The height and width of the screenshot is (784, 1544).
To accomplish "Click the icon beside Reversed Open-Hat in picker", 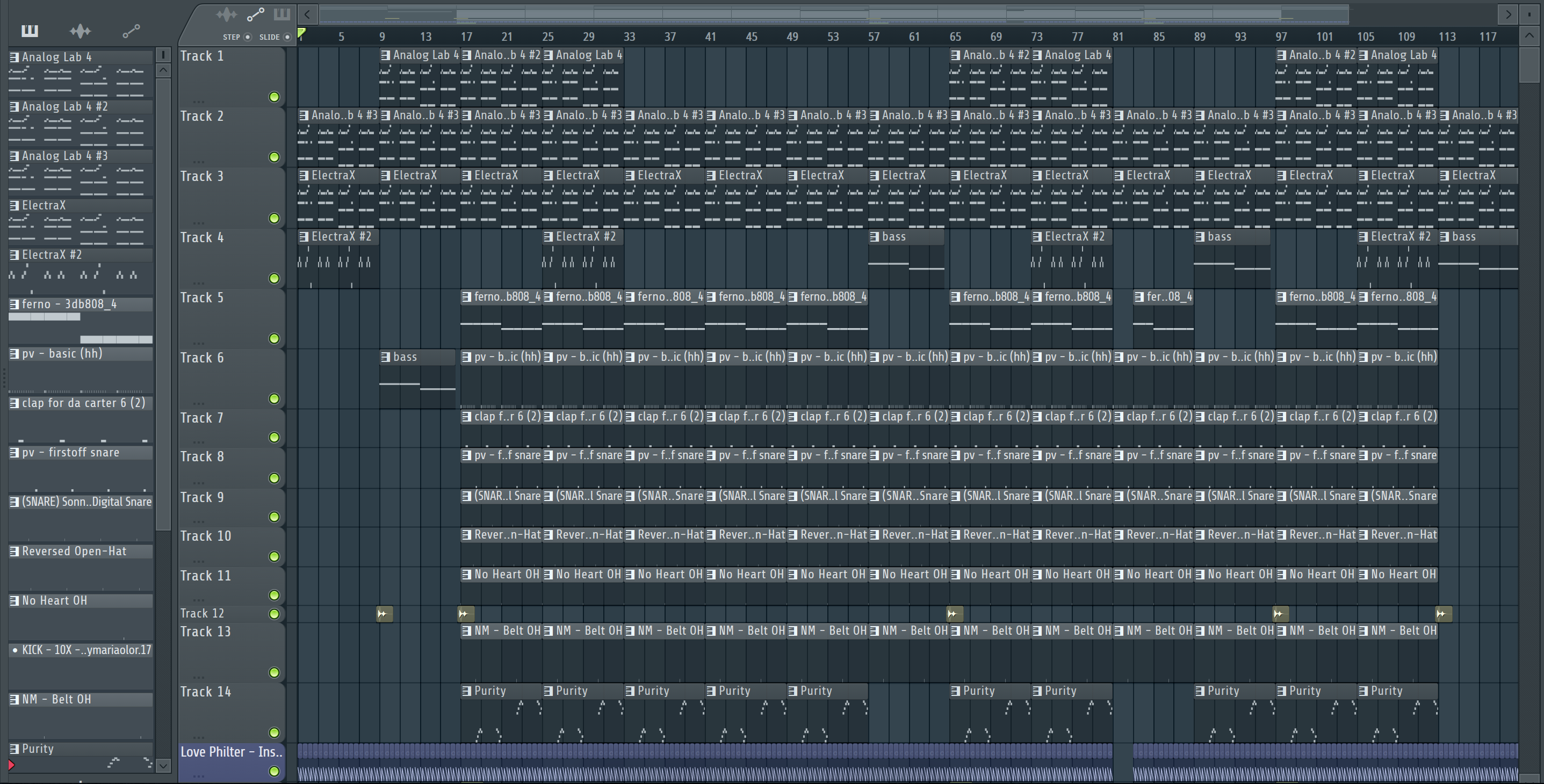I will [x=15, y=551].
